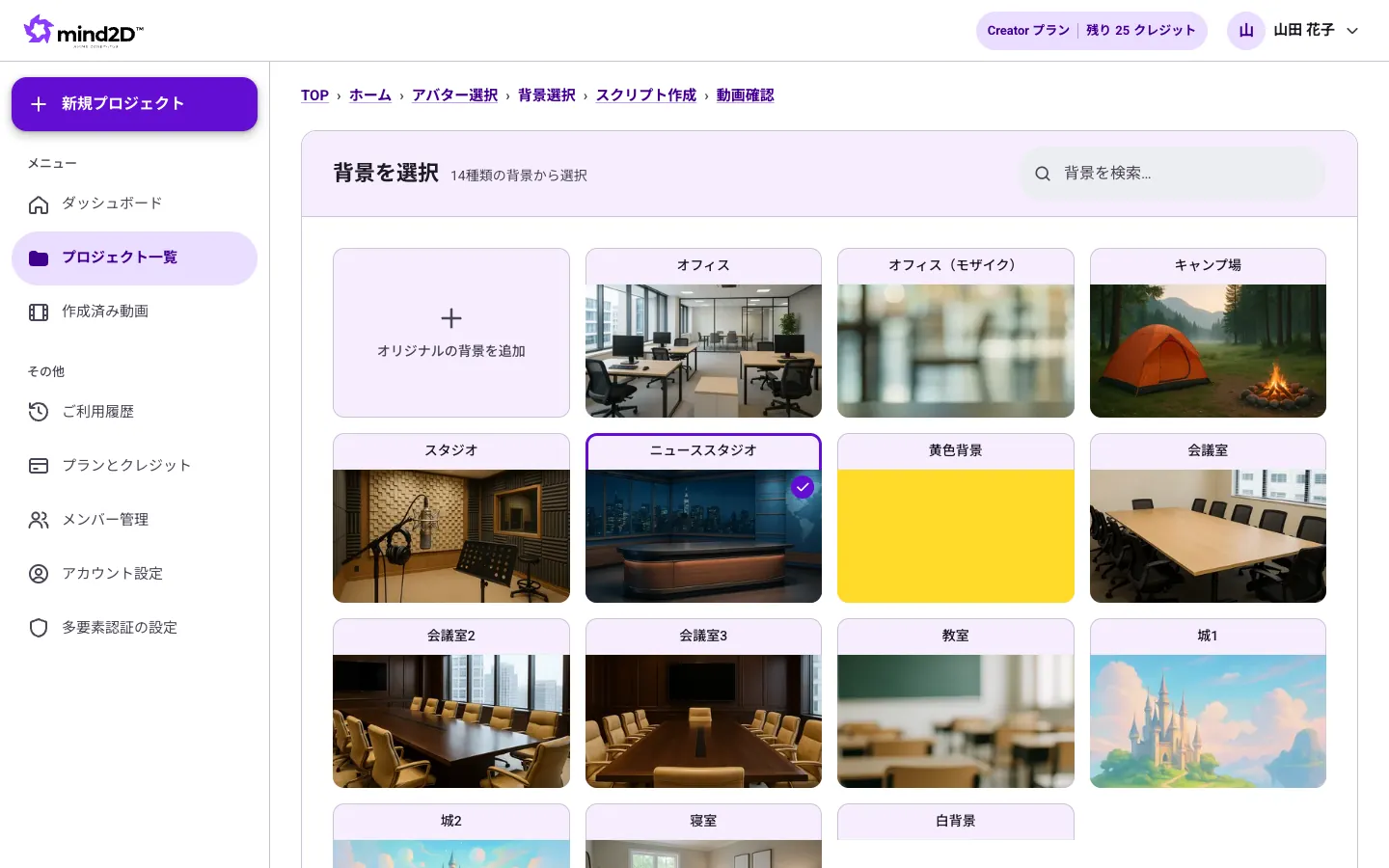Screen dimensions: 1389x868
Task: Open the created videos film icon
Action: click(x=39, y=312)
